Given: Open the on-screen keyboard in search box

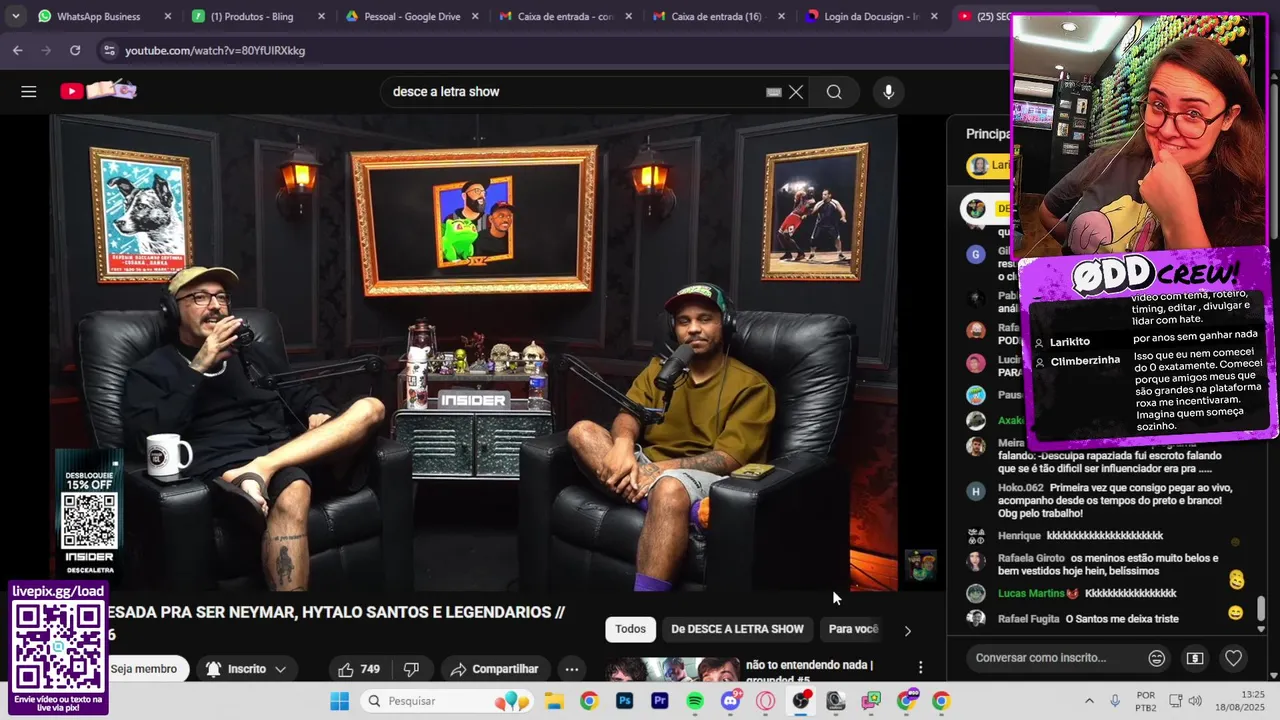Looking at the screenshot, I should pos(773,92).
